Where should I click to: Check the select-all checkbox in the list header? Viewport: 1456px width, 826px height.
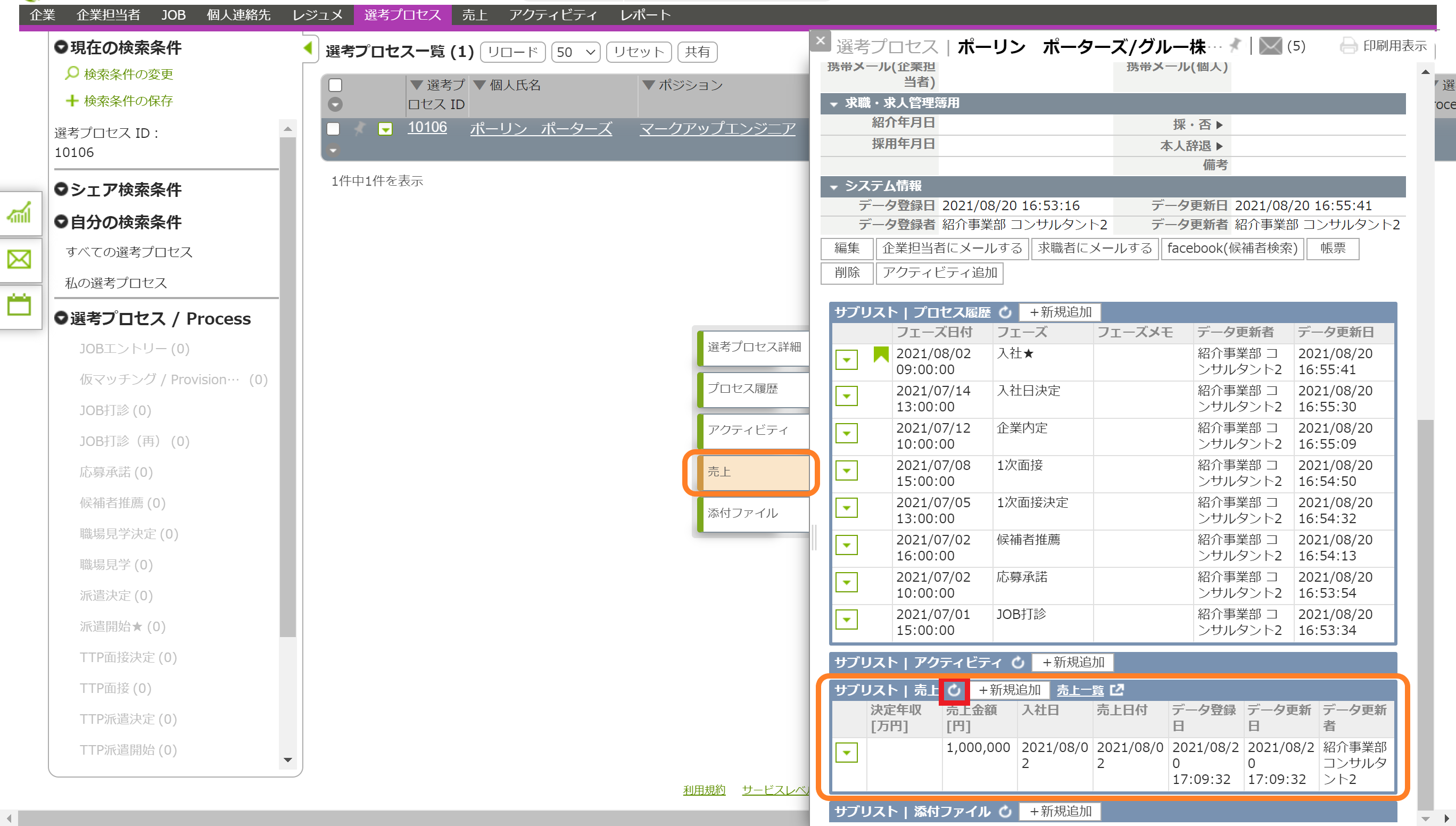click(335, 85)
